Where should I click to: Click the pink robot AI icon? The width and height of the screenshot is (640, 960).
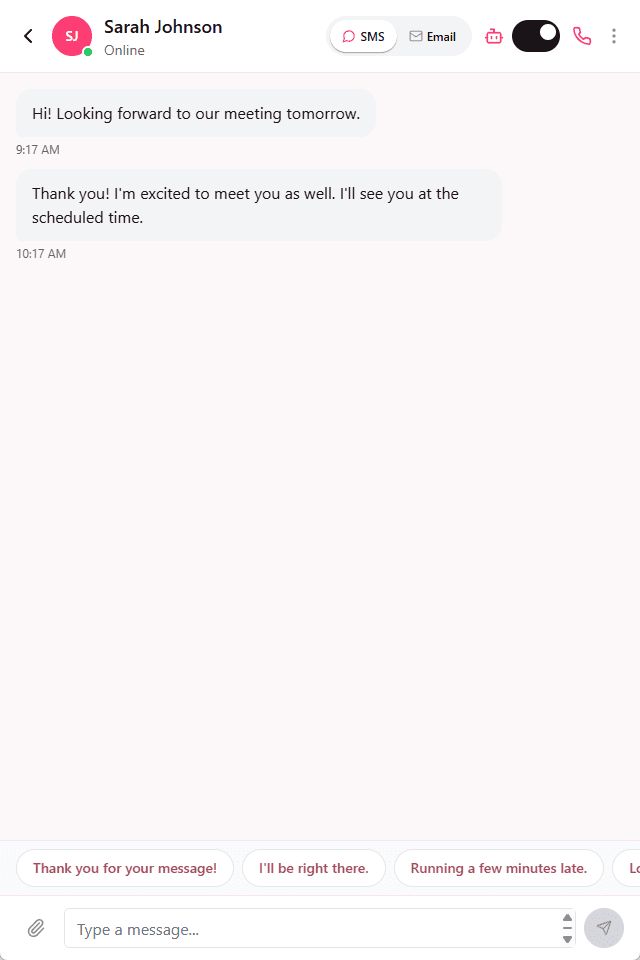click(x=493, y=37)
